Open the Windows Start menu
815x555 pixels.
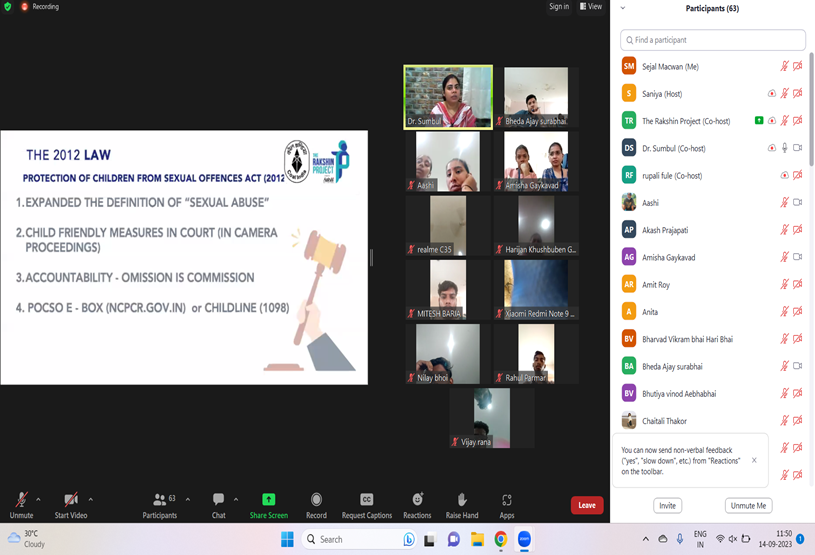click(x=287, y=539)
